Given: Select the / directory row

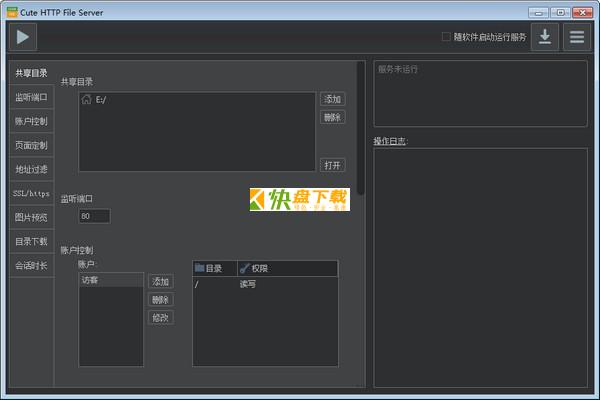Looking at the screenshot, I should click(265, 284).
